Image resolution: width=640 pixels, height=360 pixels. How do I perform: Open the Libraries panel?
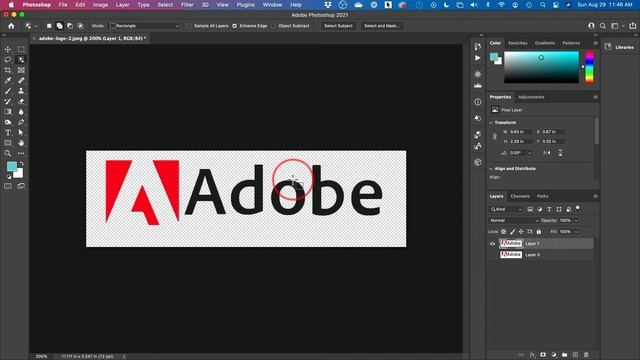pos(620,47)
